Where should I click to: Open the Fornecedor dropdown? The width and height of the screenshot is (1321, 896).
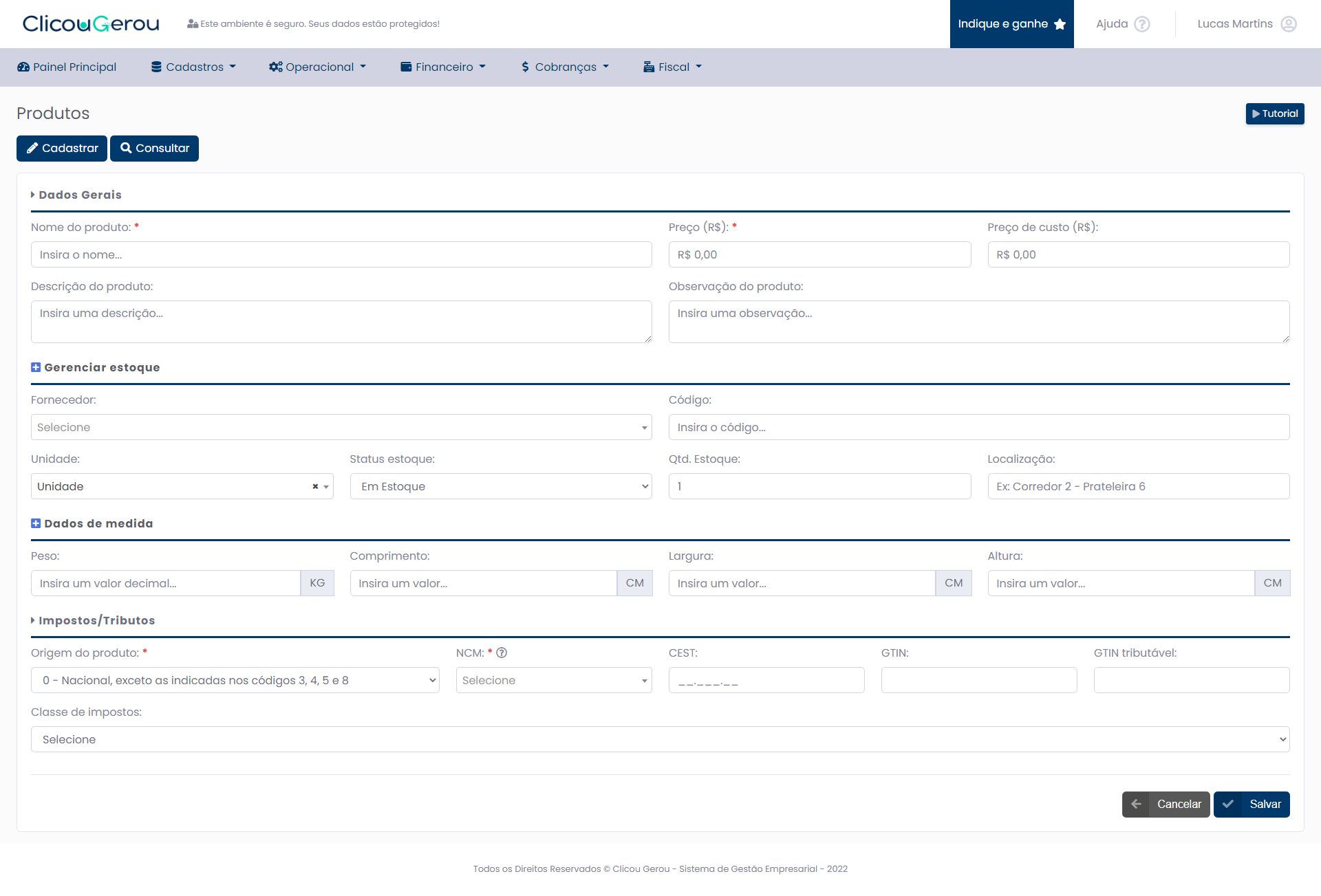click(341, 427)
